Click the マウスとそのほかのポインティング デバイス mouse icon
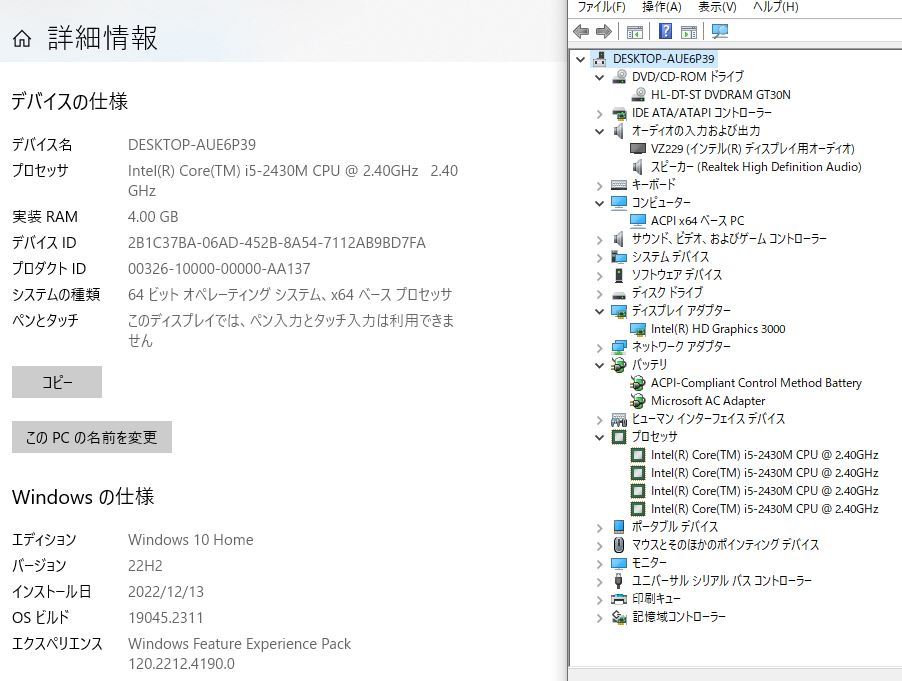Screen dimensions: 902x681 tap(619, 545)
